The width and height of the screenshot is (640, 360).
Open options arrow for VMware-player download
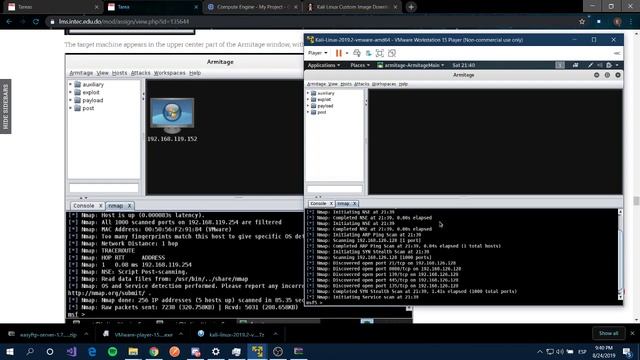pyautogui.click(x=181, y=334)
